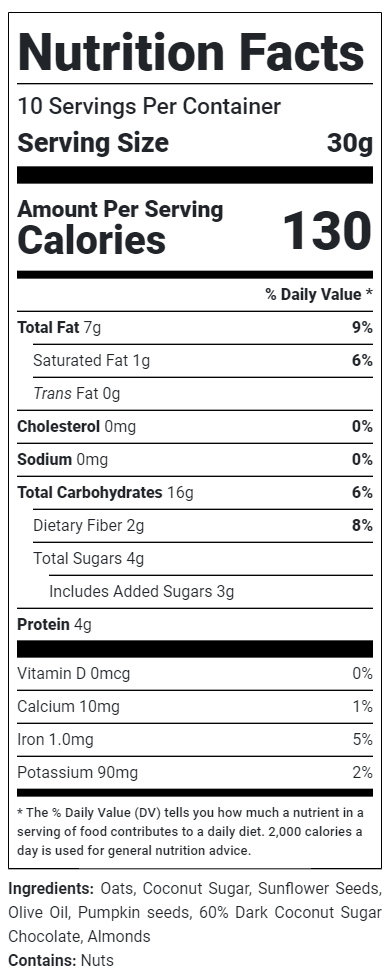Screen dimensions: 390x978
Task: Select the Cholesterol 0mg row
Action: click(x=195, y=427)
